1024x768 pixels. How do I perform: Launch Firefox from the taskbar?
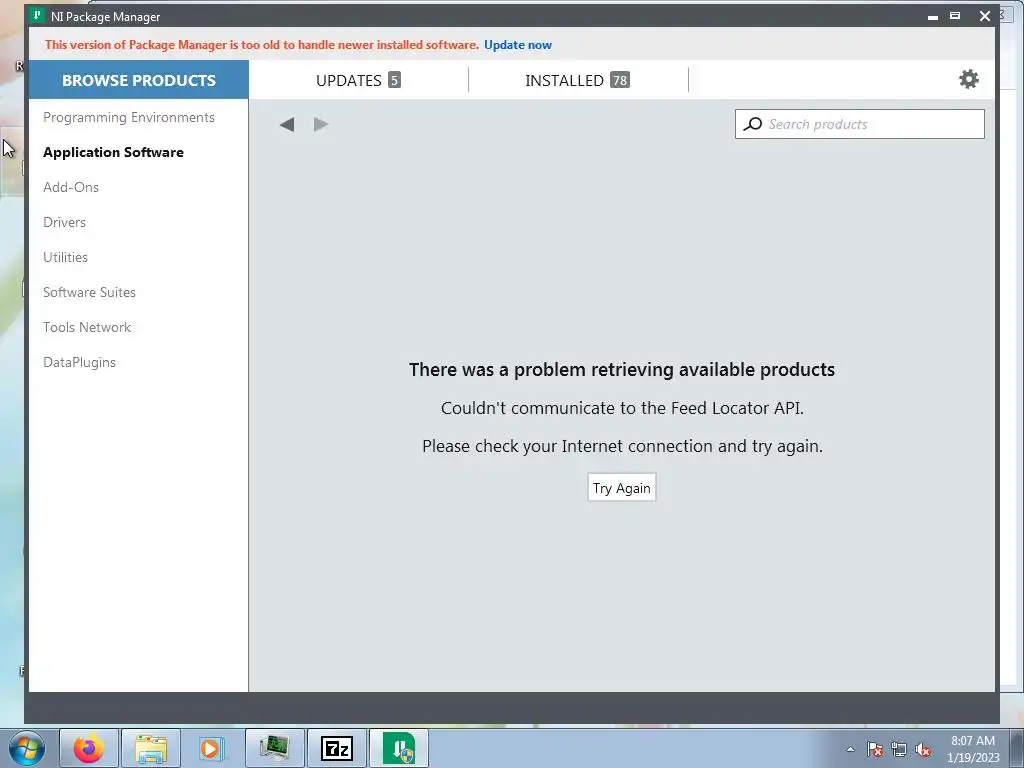89,748
